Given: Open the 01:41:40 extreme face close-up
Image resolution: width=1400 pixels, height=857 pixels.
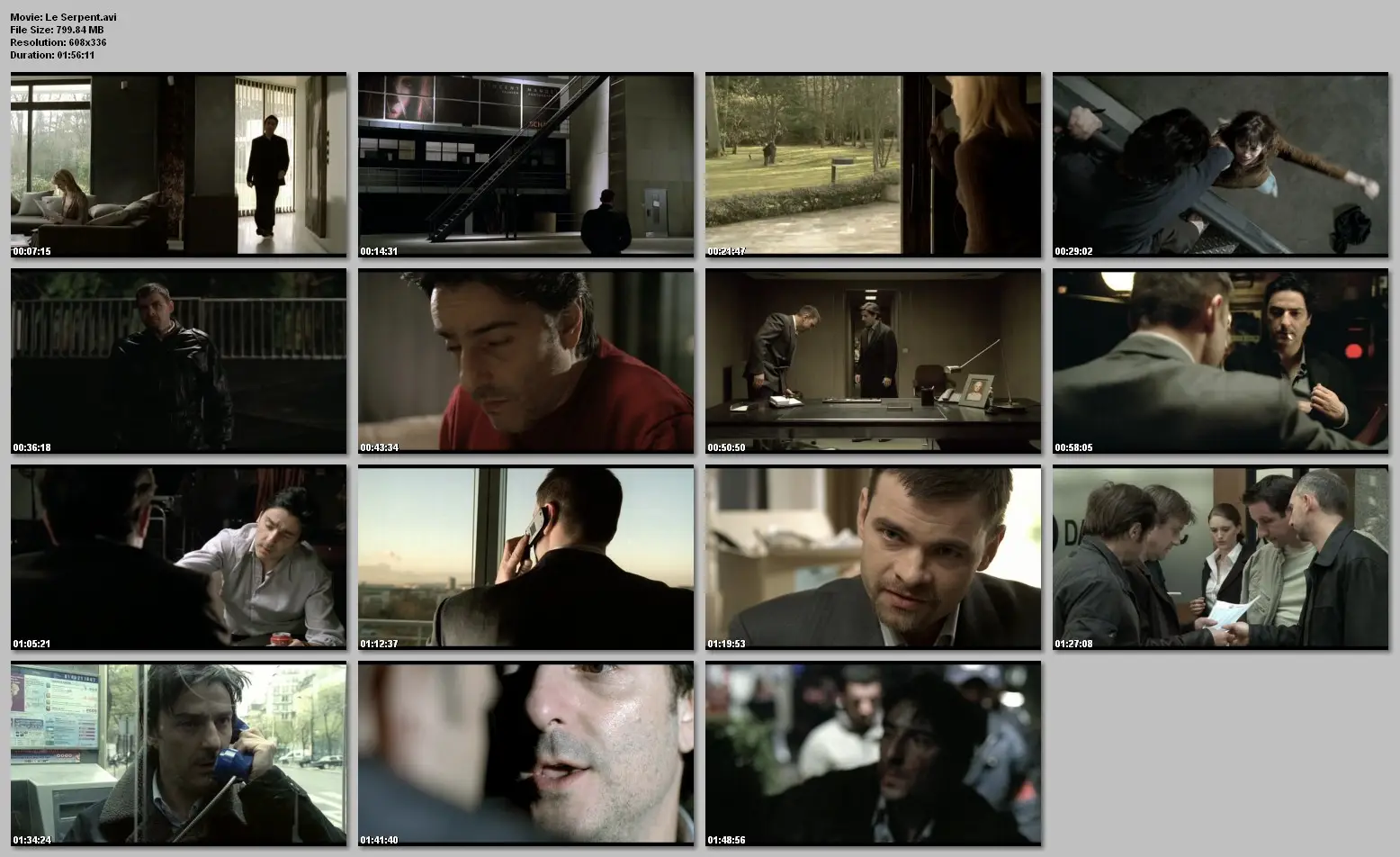Looking at the screenshot, I should click(x=525, y=753).
